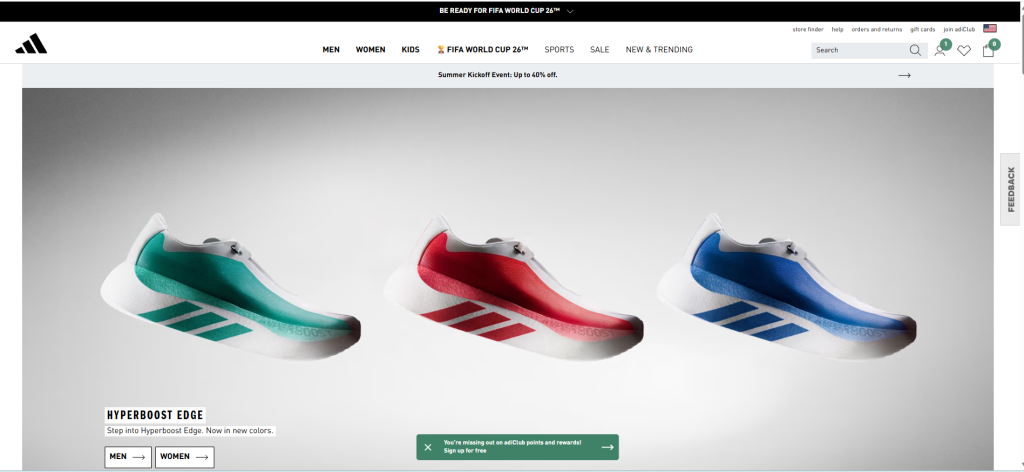Click the arrow on Summer Kickoff banner
This screenshot has width=1024, height=472.
click(904, 75)
